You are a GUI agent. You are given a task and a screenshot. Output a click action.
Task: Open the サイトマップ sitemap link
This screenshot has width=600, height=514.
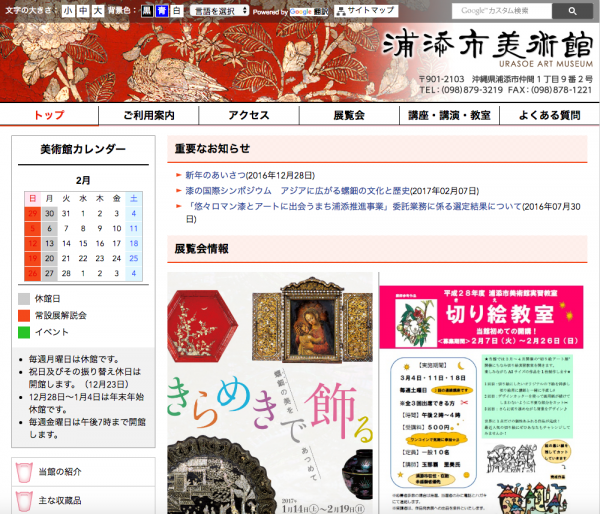(x=366, y=11)
